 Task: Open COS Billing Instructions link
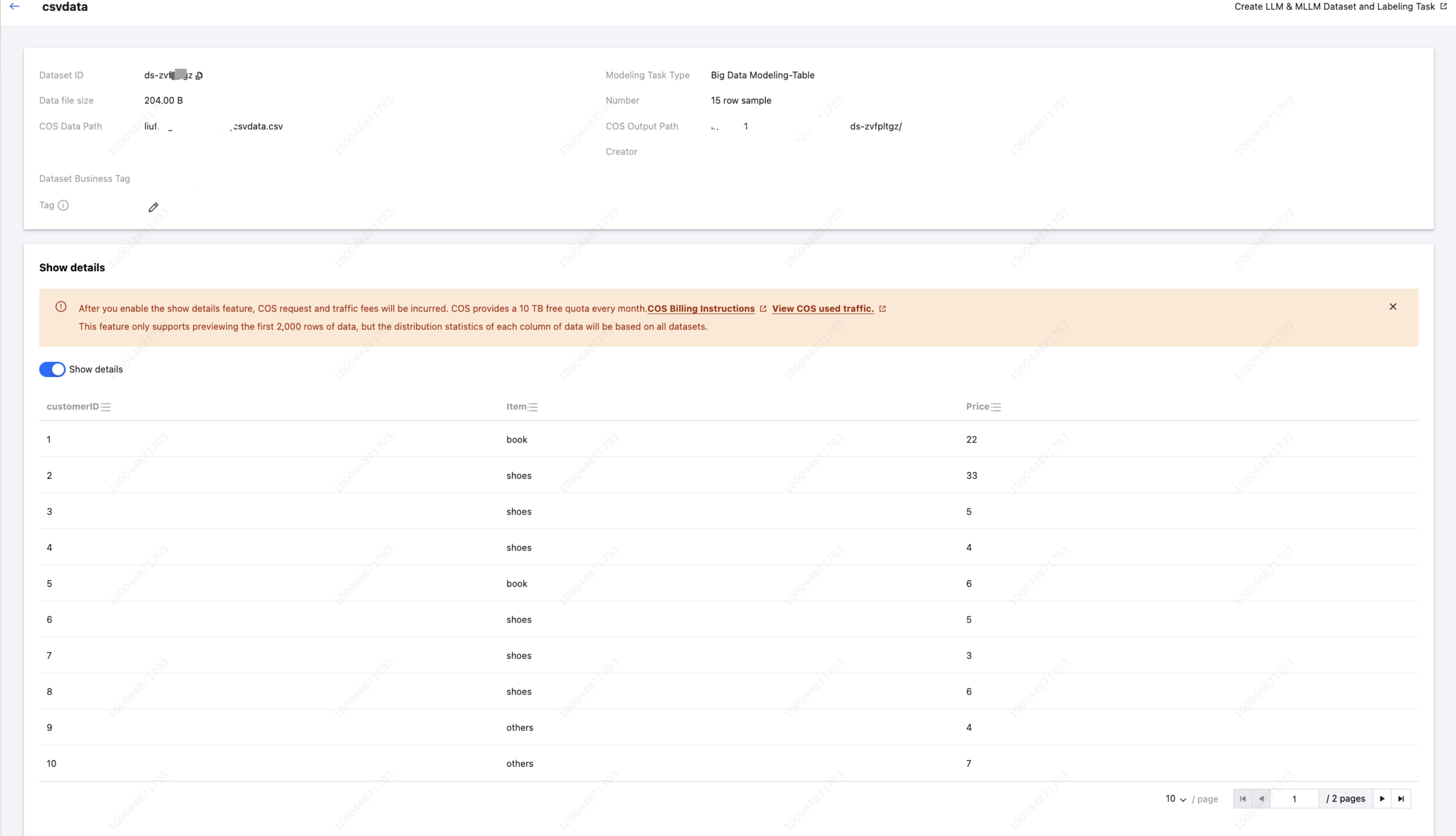click(x=701, y=308)
